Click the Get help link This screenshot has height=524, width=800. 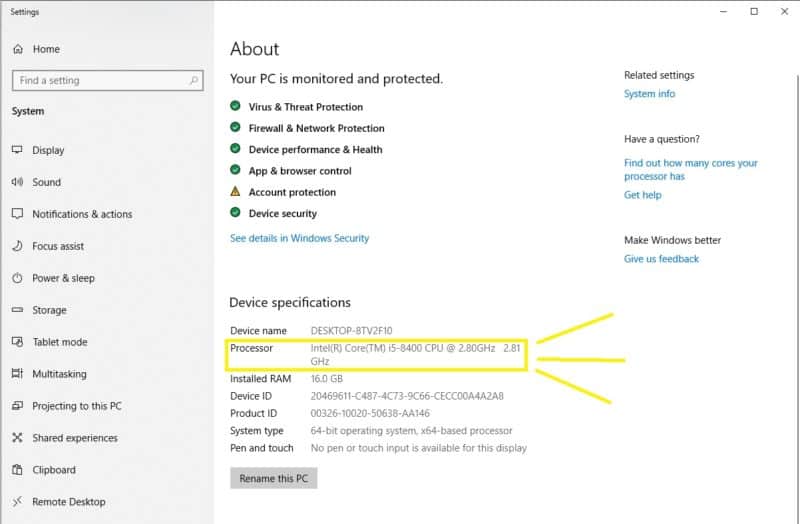click(x=642, y=195)
